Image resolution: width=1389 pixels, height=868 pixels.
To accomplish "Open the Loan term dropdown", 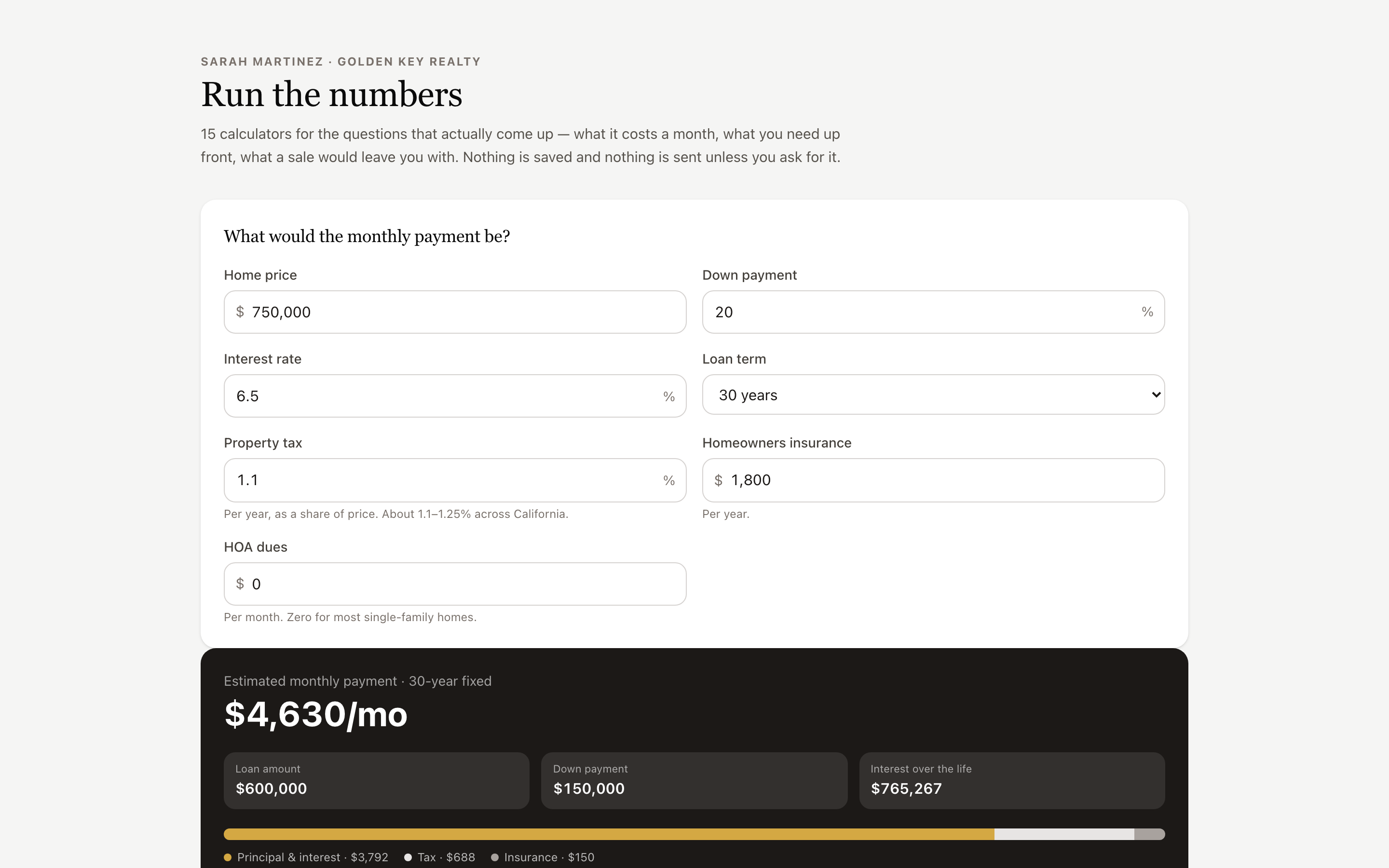I will tap(933, 395).
